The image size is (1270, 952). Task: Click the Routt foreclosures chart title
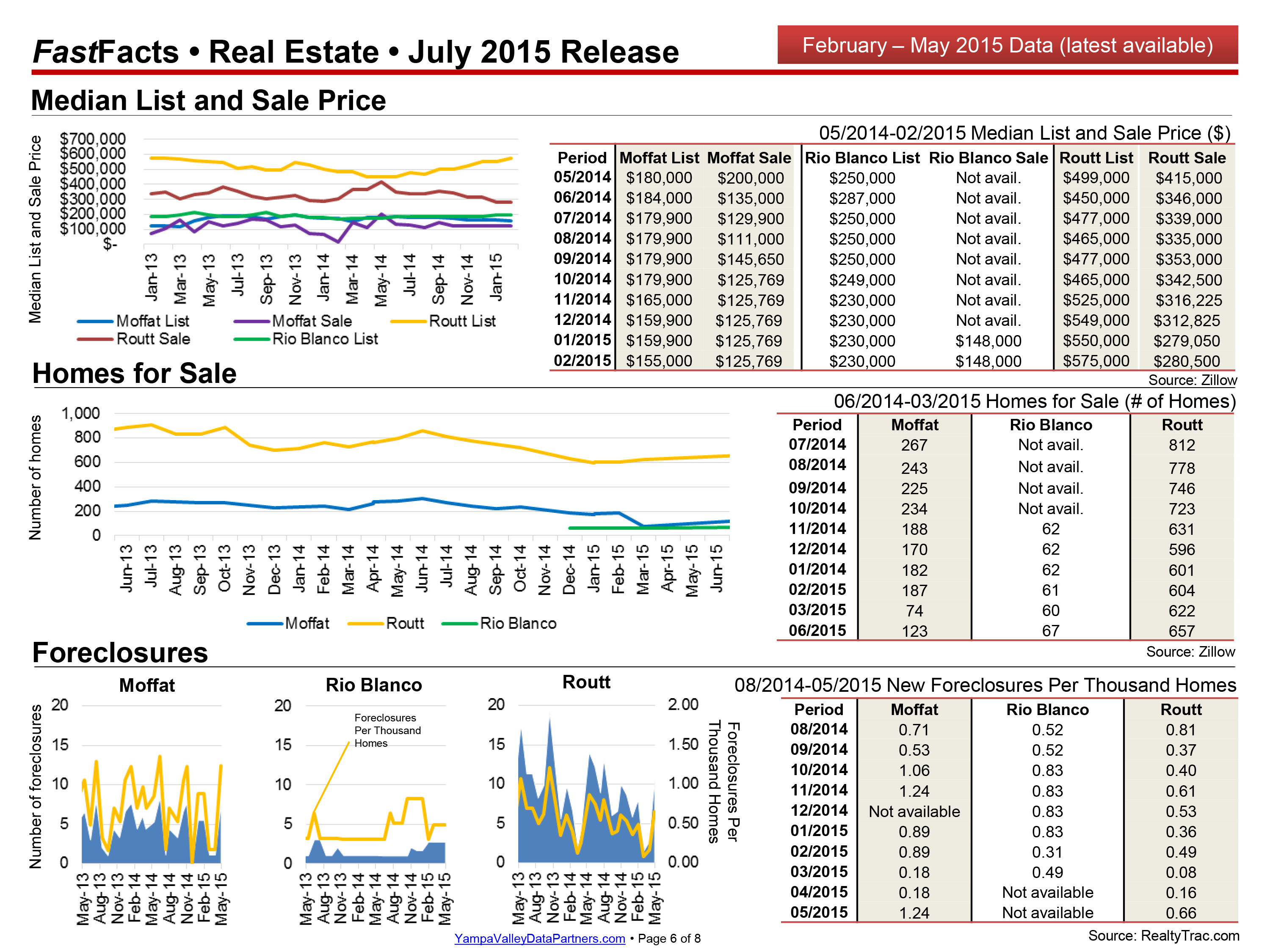pyautogui.click(x=586, y=682)
